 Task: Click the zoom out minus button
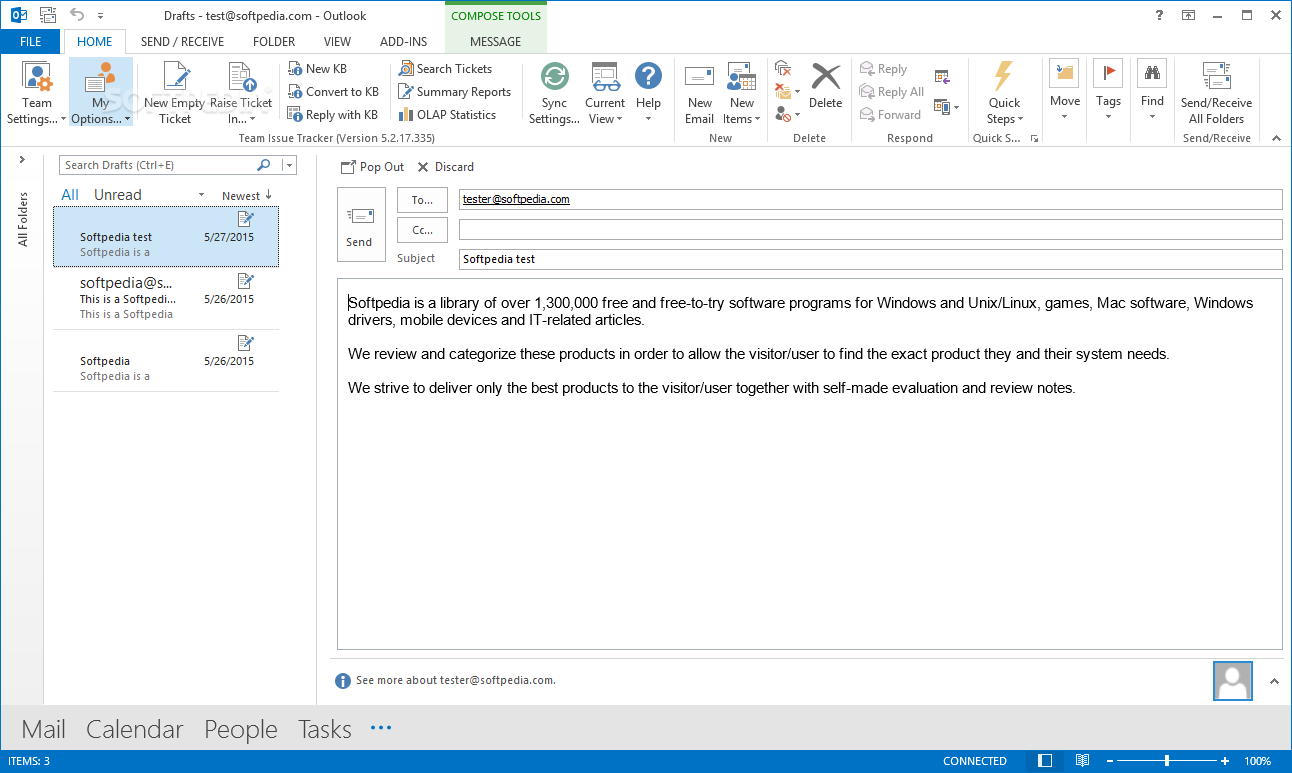point(1109,761)
